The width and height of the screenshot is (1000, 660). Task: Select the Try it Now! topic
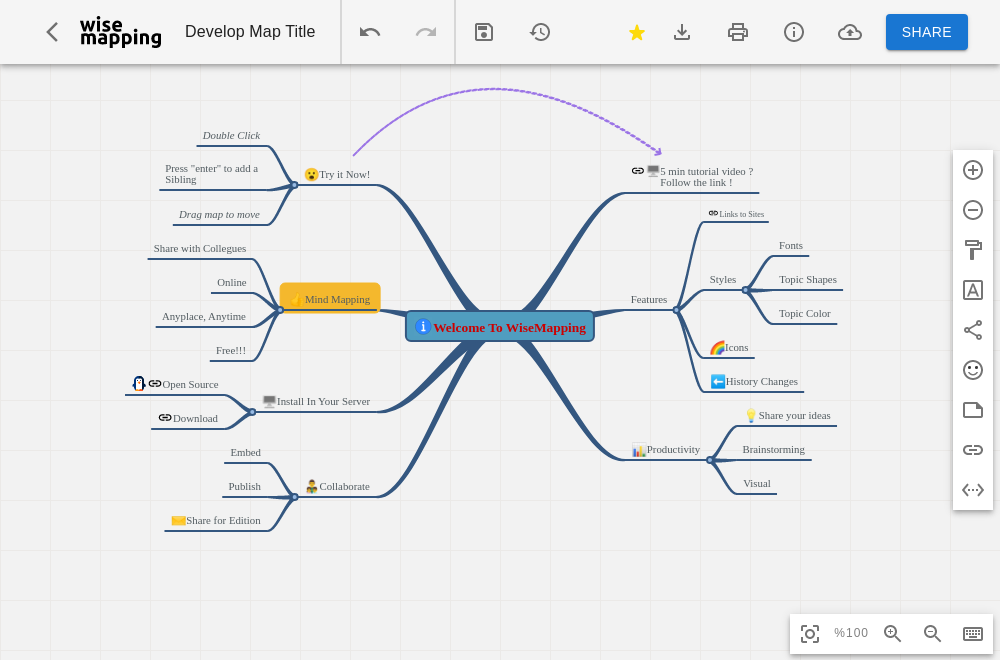pos(338,174)
